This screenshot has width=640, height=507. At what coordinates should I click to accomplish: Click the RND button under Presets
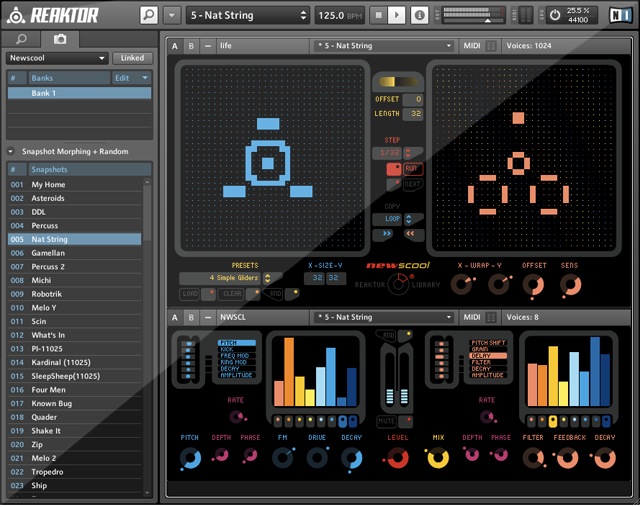coord(275,294)
